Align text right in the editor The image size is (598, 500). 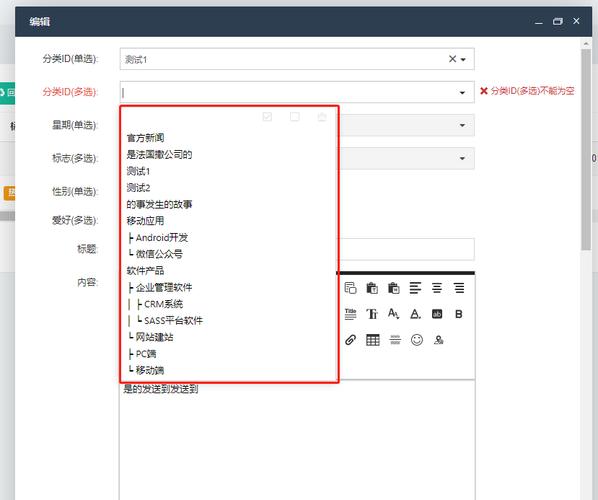(x=459, y=288)
